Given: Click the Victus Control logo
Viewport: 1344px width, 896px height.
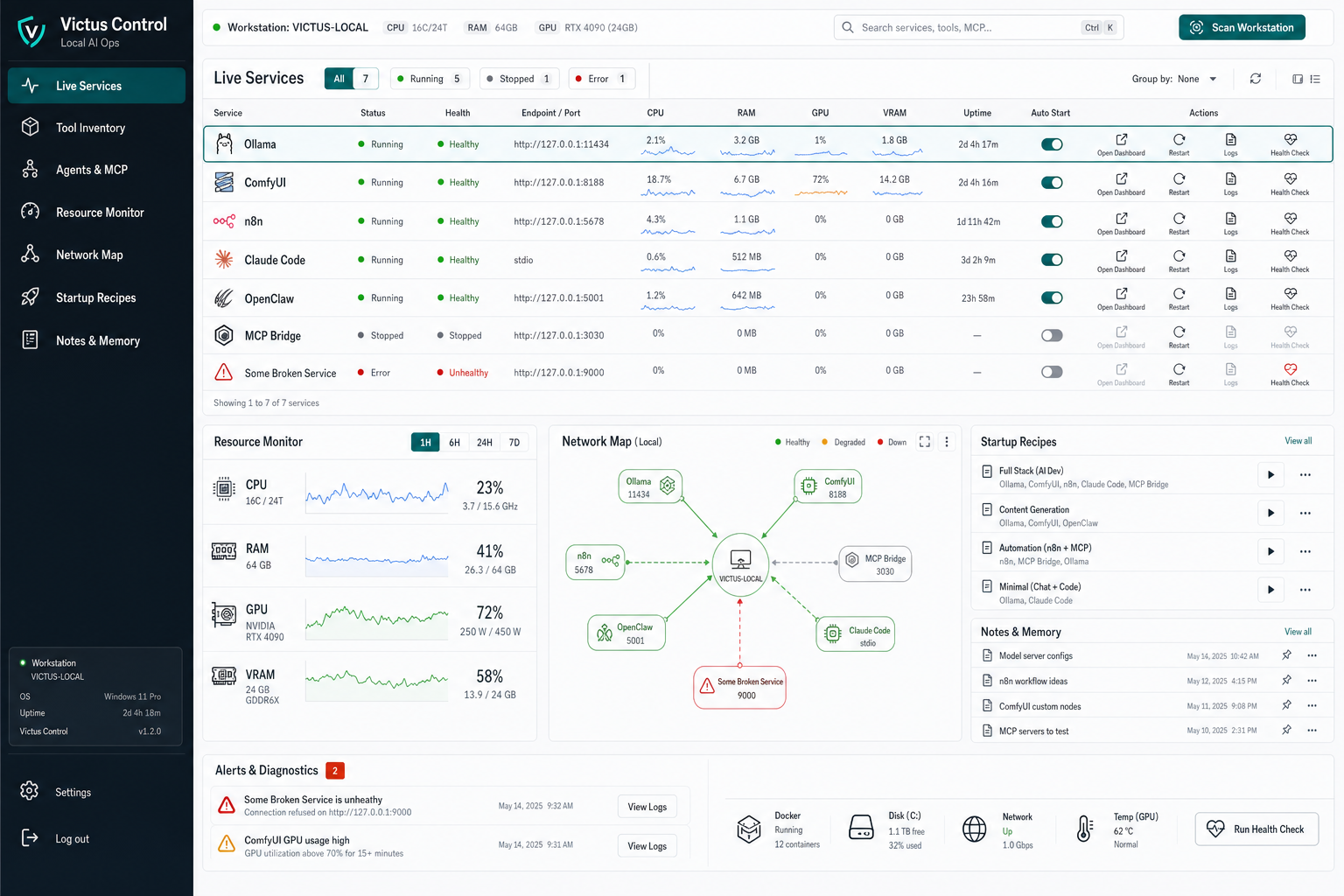Looking at the screenshot, I should click(31, 31).
